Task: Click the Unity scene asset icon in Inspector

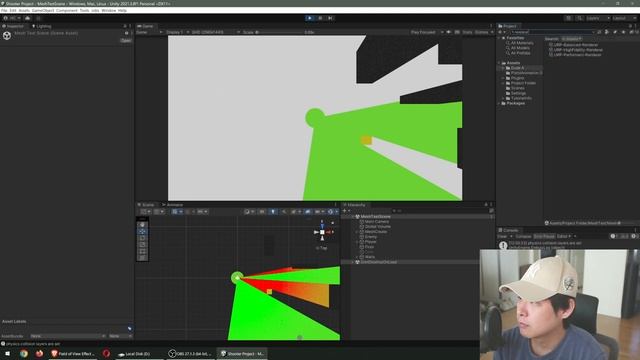Action: tap(7, 36)
